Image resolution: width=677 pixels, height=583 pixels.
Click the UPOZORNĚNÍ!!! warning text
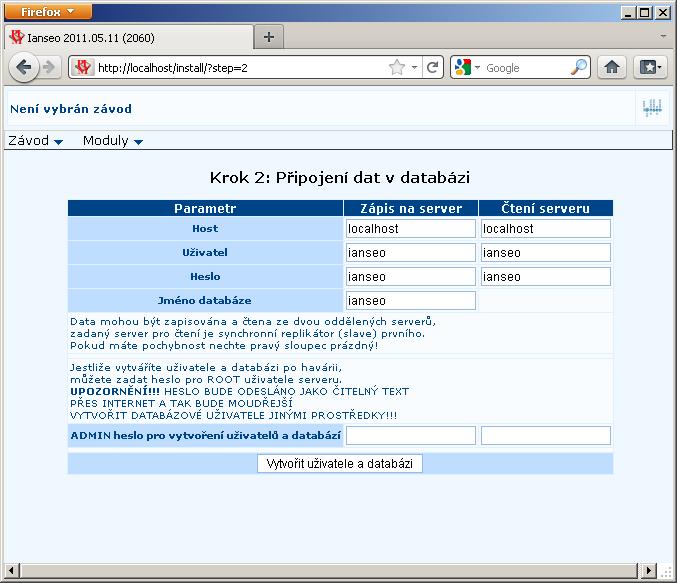(115, 392)
